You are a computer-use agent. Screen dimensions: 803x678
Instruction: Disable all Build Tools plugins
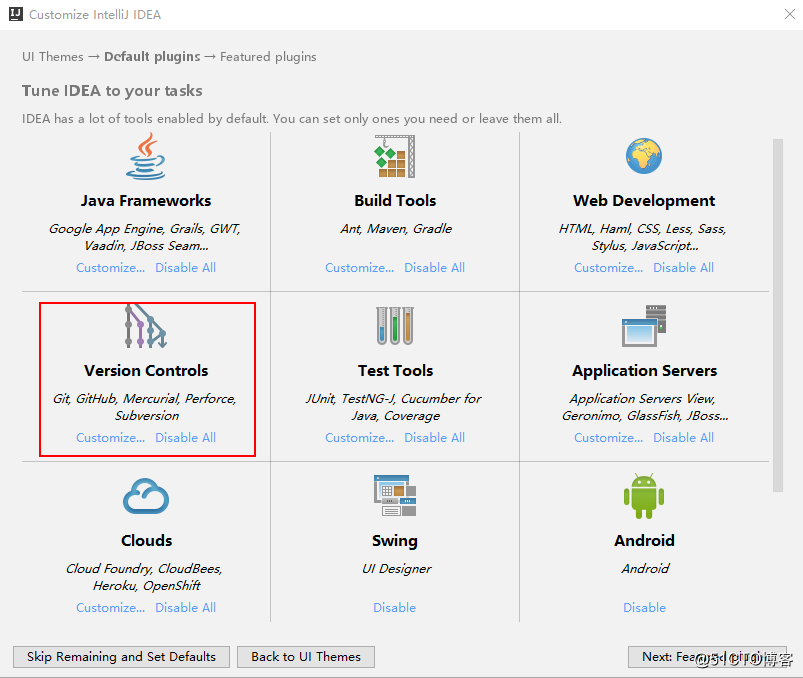(x=434, y=268)
